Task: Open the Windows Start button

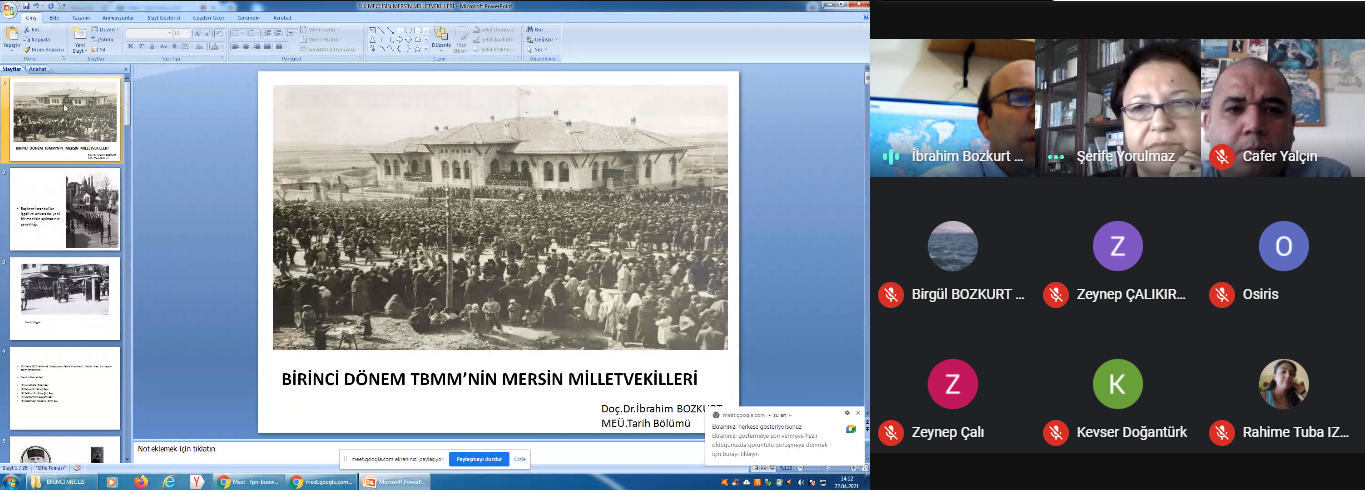Action: [10, 482]
